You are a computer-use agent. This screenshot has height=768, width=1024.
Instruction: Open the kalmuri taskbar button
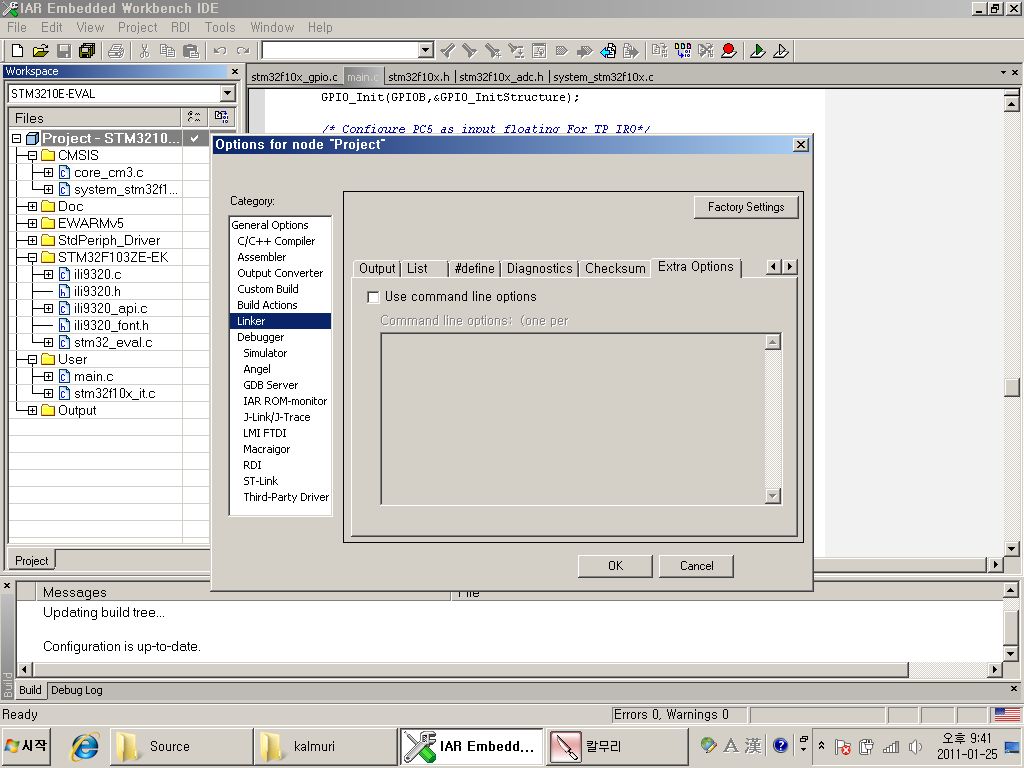click(x=325, y=746)
